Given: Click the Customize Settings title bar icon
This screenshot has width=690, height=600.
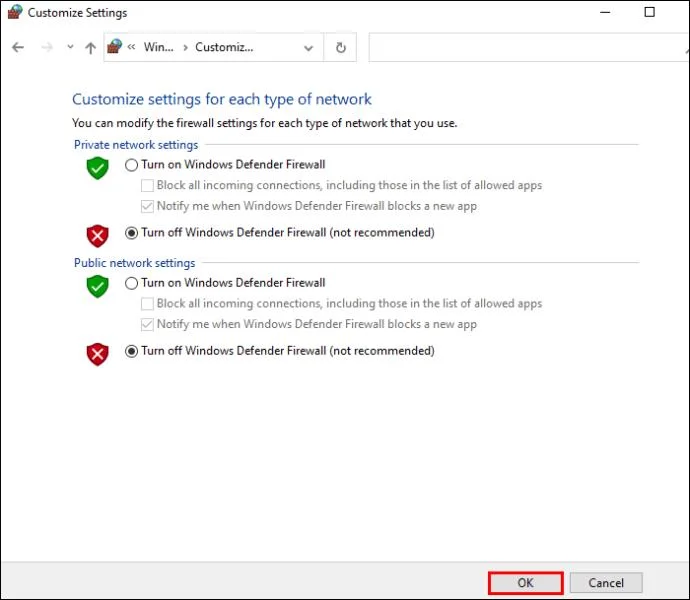Looking at the screenshot, I should (x=15, y=12).
